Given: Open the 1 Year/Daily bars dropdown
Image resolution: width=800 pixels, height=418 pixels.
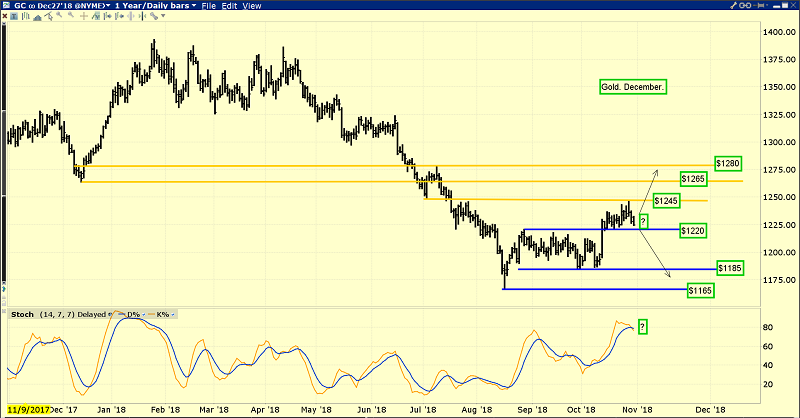Looking at the screenshot, I should [156, 6].
